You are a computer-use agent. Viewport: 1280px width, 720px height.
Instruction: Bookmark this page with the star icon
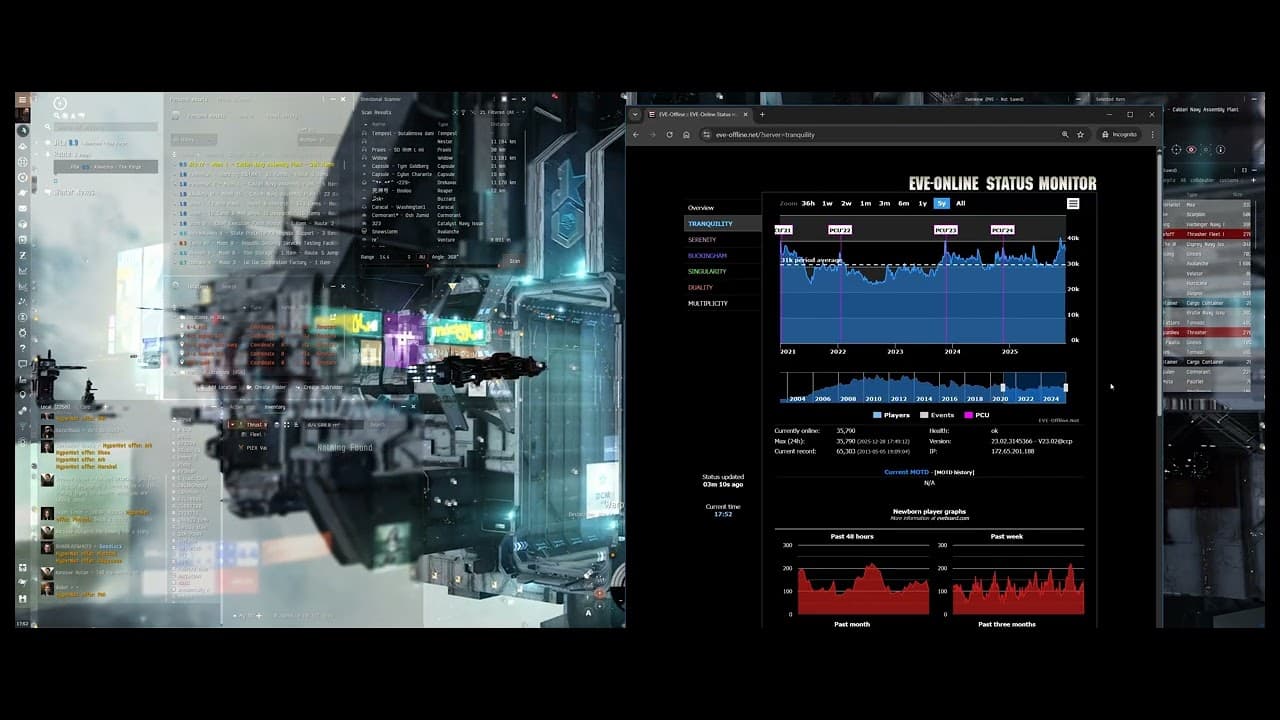tap(1081, 134)
